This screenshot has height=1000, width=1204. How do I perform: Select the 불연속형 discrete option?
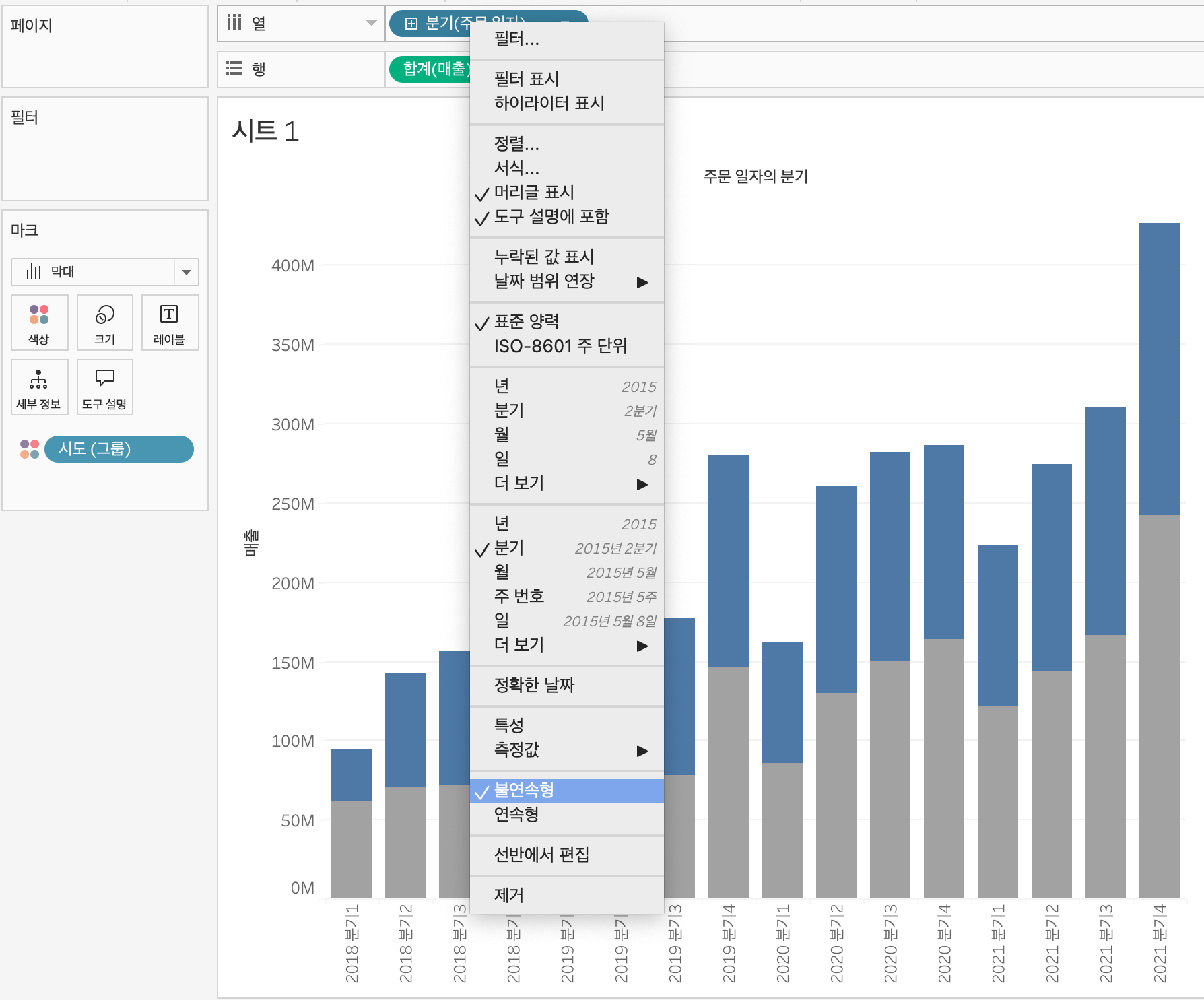coord(567,791)
